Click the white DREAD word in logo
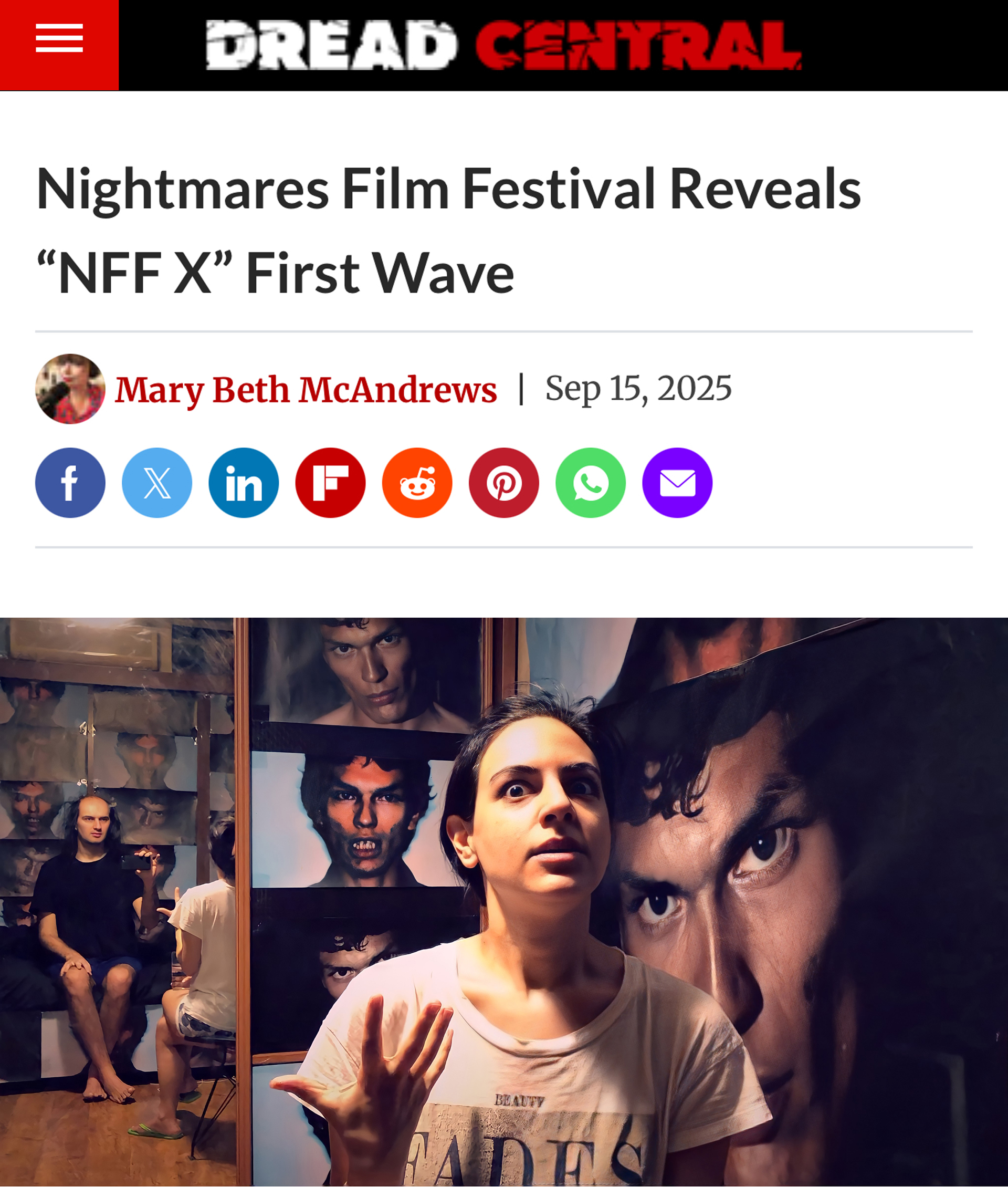The width and height of the screenshot is (1008, 1187). click(331, 45)
